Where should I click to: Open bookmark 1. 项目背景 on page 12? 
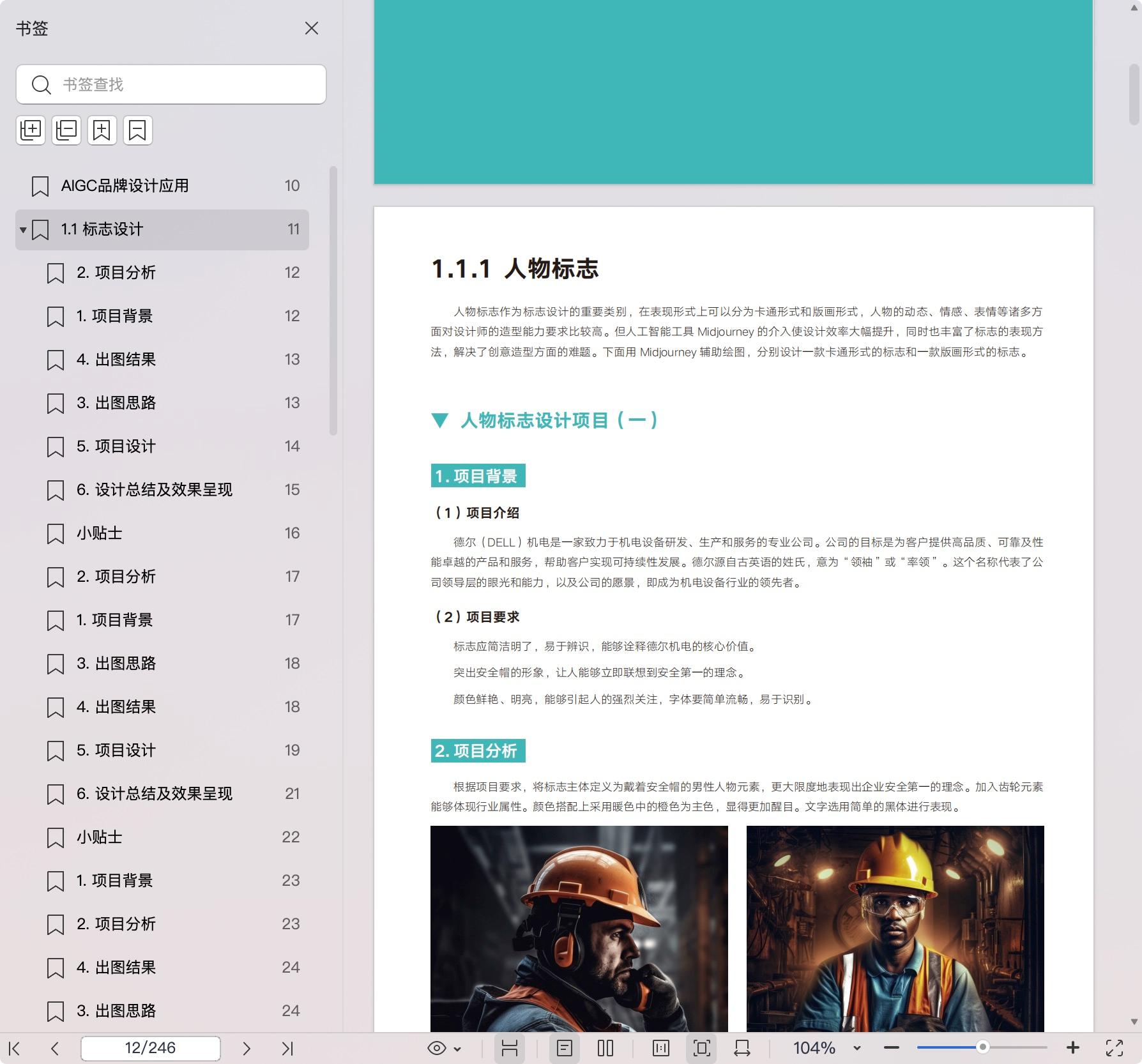pyautogui.click(x=162, y=316)
